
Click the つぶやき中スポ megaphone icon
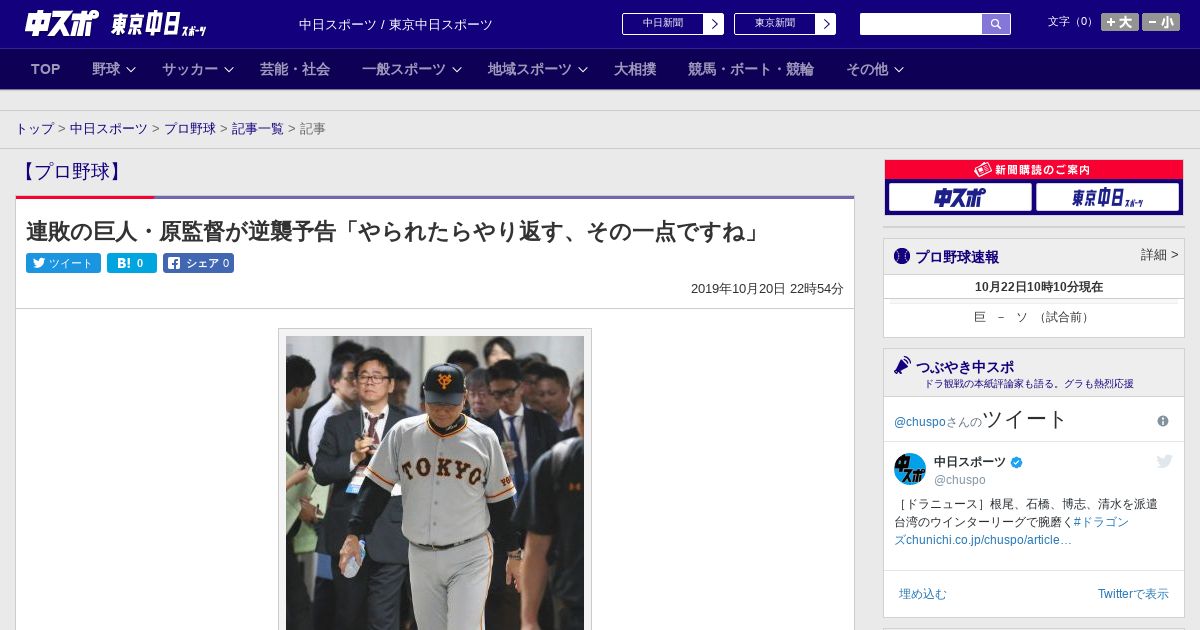903,365
